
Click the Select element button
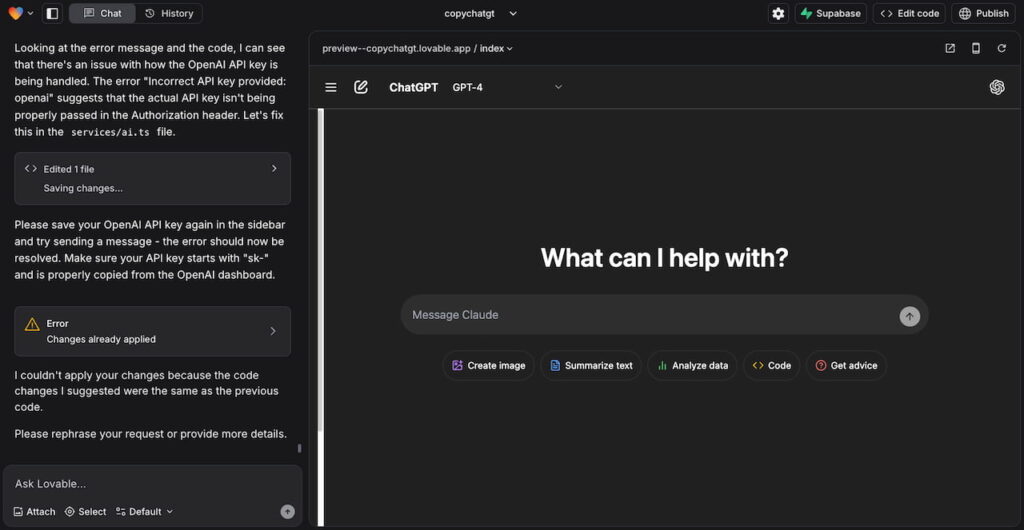tap(86, 512)
